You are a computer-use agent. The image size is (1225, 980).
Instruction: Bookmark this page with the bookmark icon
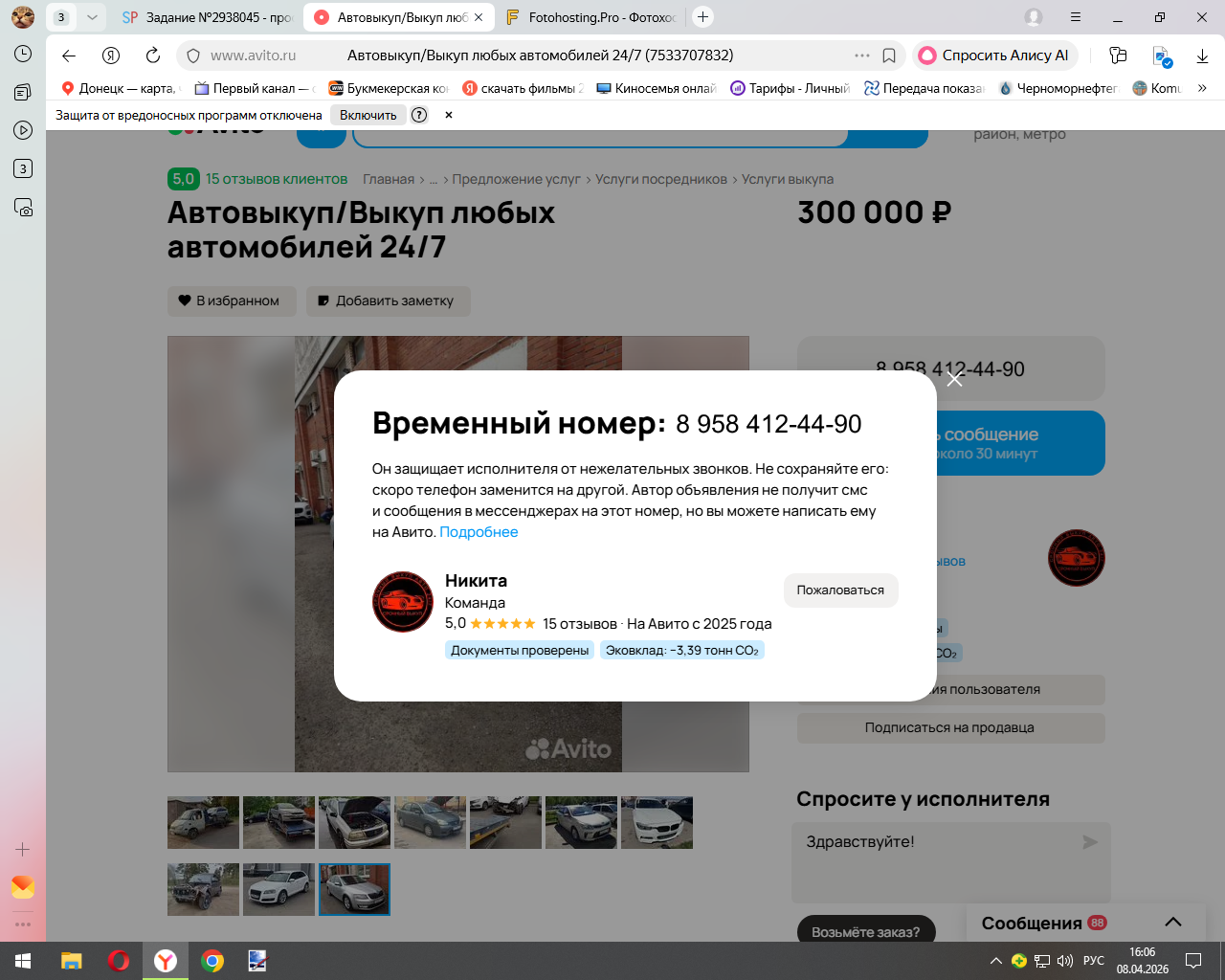(x=889, y=56)
